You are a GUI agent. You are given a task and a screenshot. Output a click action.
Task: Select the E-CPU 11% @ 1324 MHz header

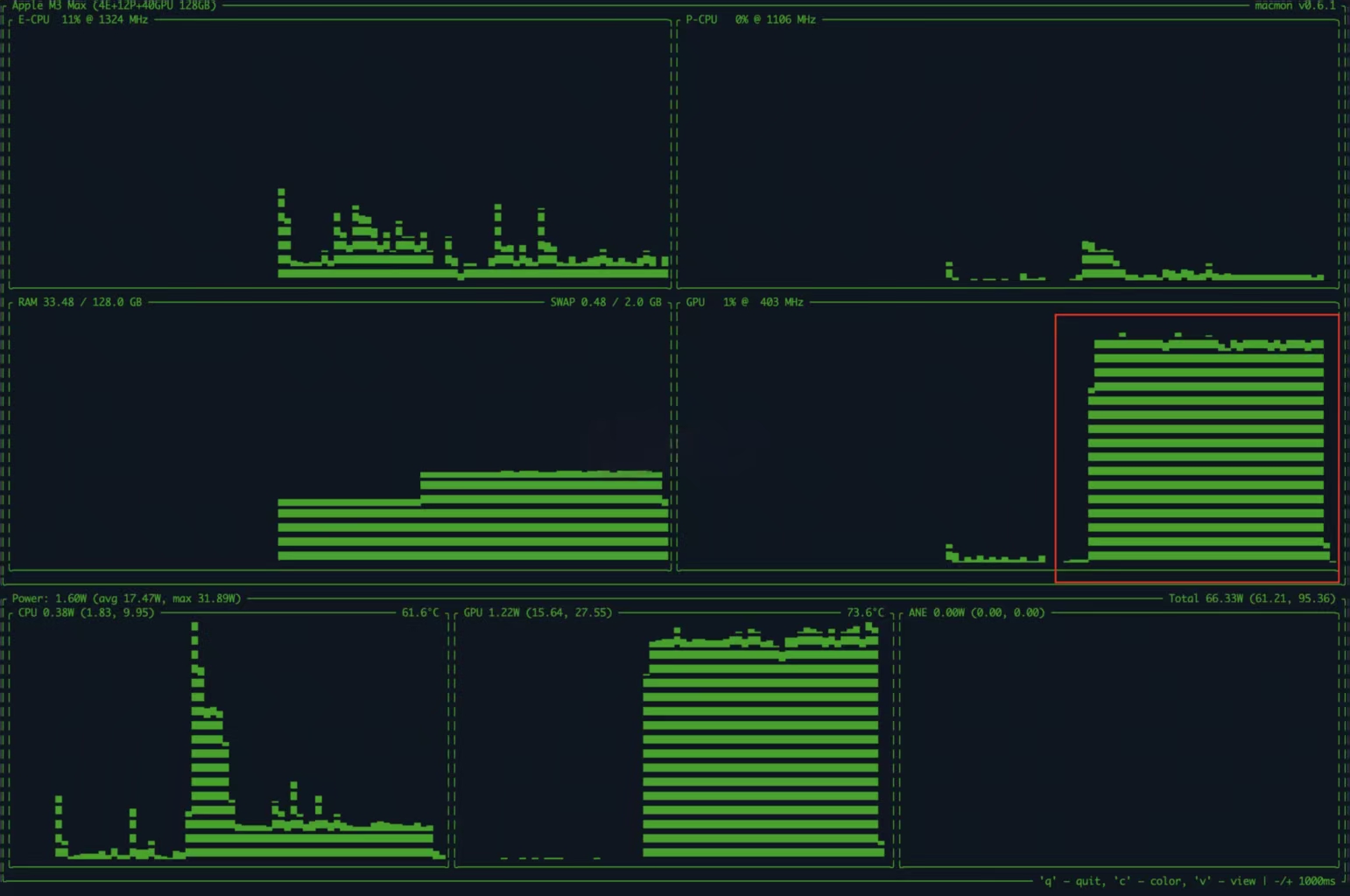[x=83, y=19]
